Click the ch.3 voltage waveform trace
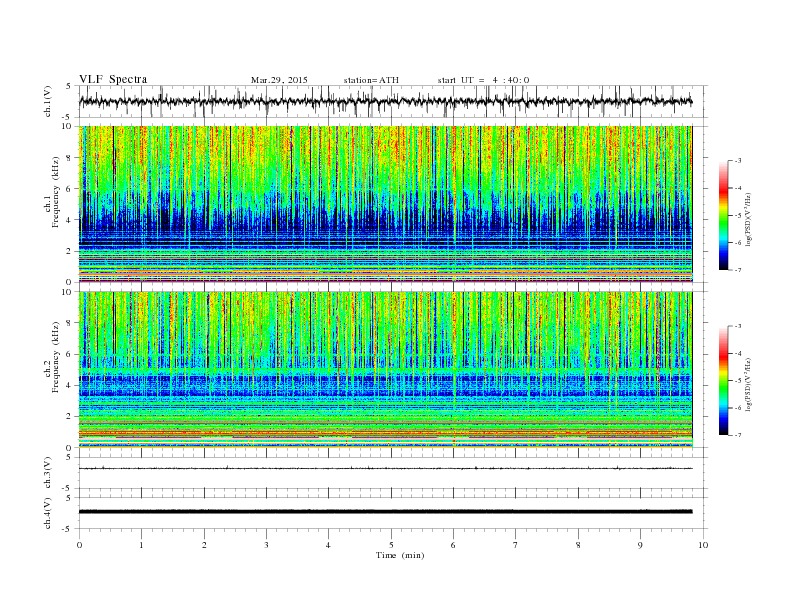Screen dimensions: 792x612 pos(385,469)
